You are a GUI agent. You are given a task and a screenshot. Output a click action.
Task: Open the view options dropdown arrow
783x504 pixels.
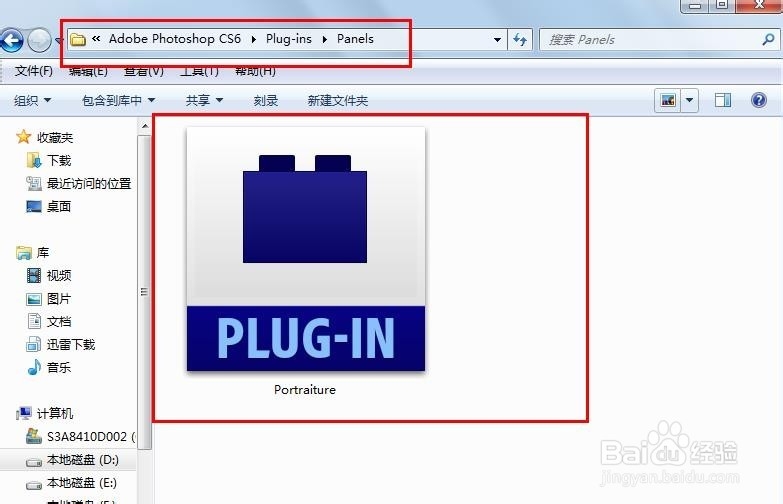(689, 100)
